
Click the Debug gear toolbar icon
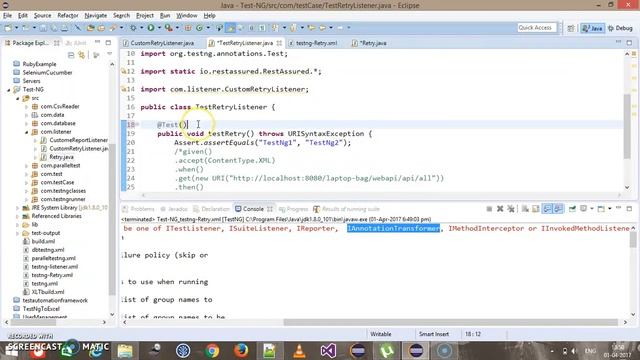tap(133, 28)
